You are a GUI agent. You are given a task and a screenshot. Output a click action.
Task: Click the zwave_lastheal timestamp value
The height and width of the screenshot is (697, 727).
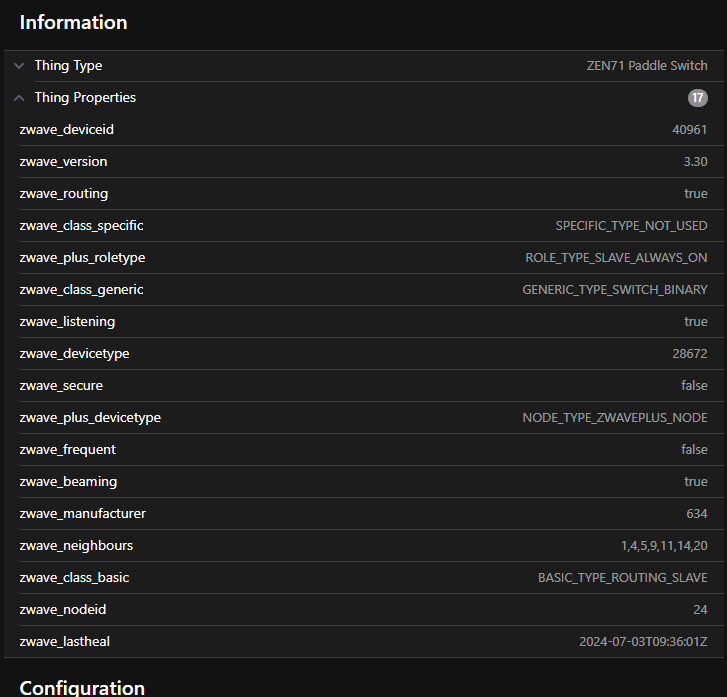(643, 642)
